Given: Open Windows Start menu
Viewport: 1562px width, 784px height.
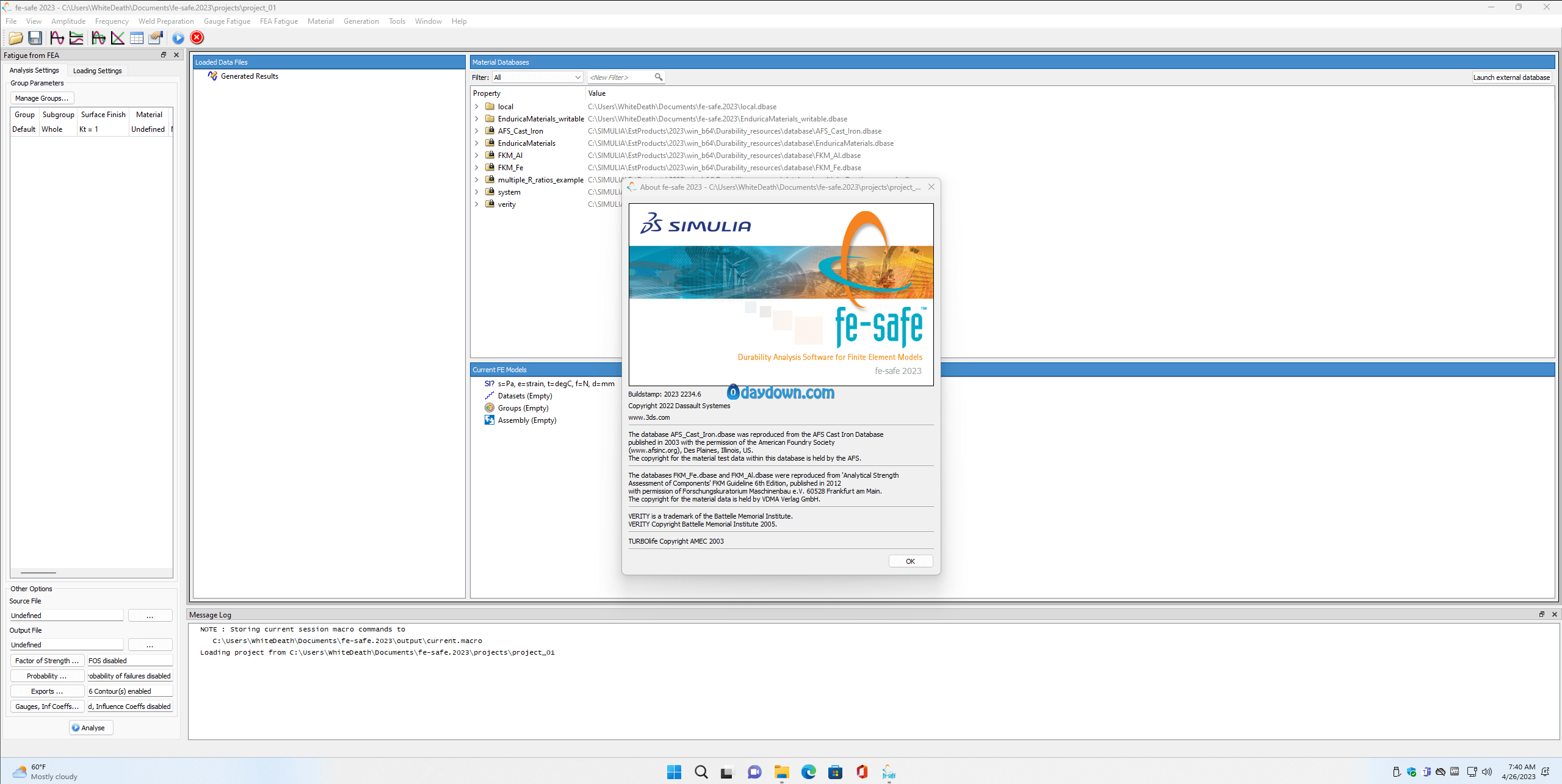Looking at the screenshot, I should pyautogui.click(x=674, y=772).
